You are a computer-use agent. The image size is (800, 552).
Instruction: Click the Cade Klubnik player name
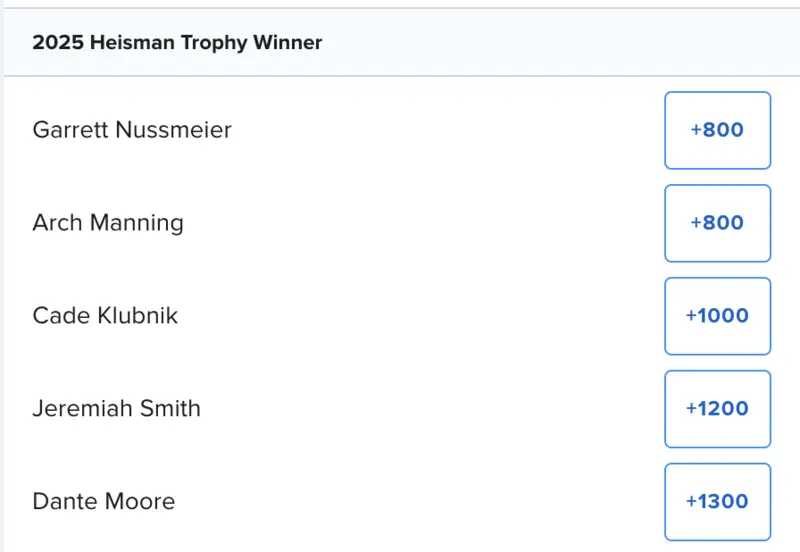click(x=105, y=316)
